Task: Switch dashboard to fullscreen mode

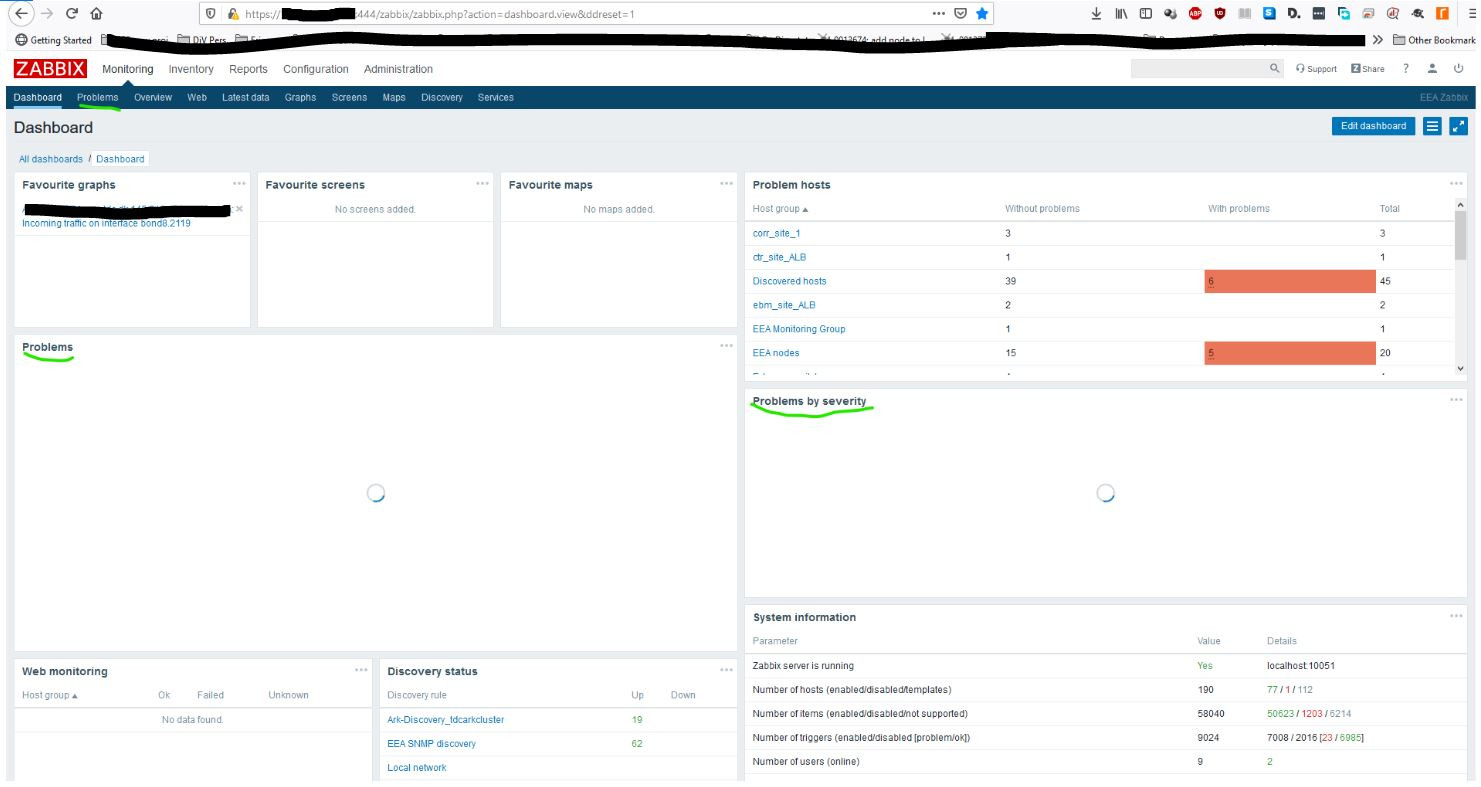Action: (x=1458, y=126)
